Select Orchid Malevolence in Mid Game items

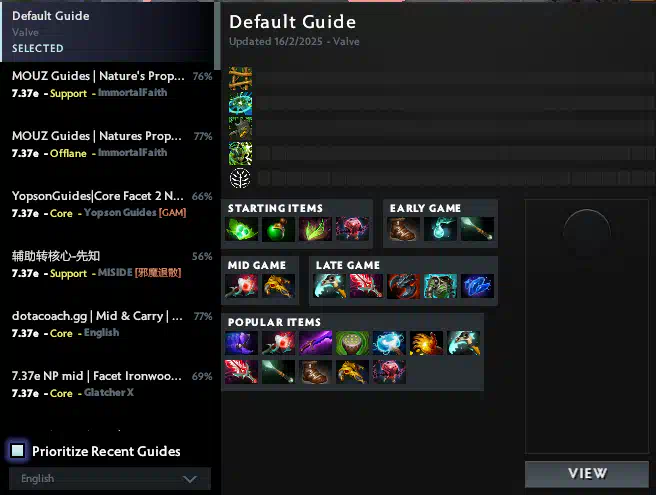click(241, 286)
